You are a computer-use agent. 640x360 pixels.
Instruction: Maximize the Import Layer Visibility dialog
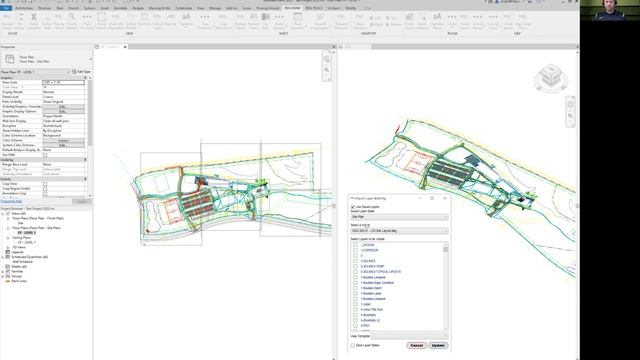pyautogui.click(x=432, y=198)
